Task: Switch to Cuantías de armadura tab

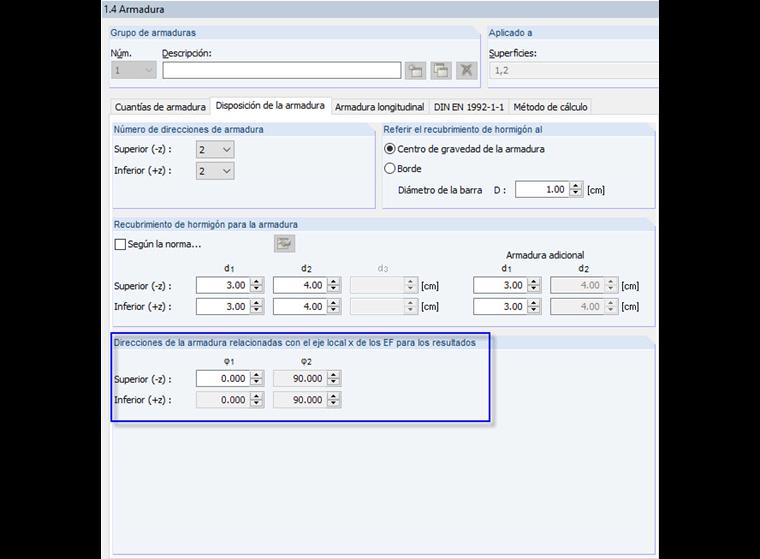Action: [160, 107]
